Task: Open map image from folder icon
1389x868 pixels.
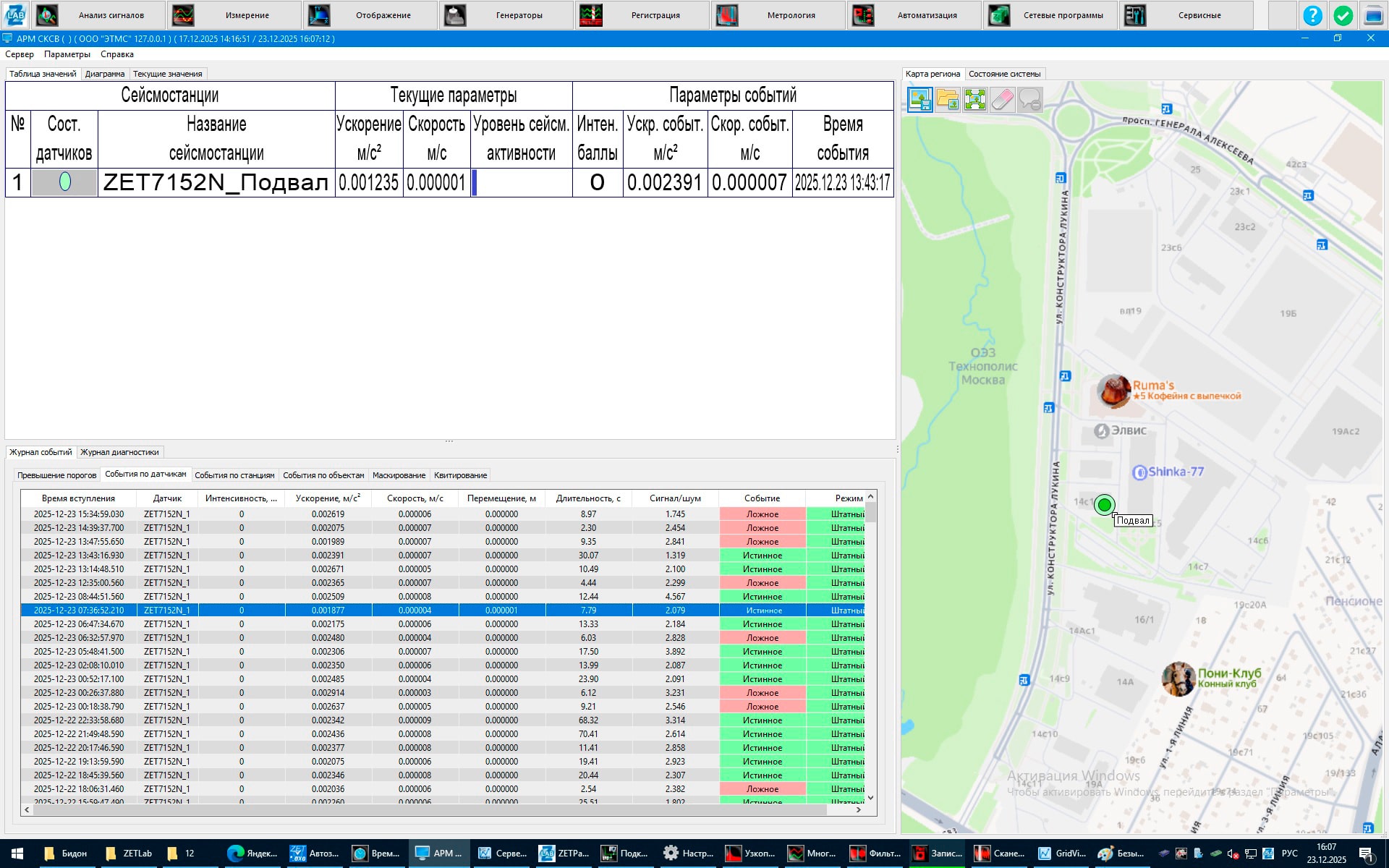Action: click(947, 99)
